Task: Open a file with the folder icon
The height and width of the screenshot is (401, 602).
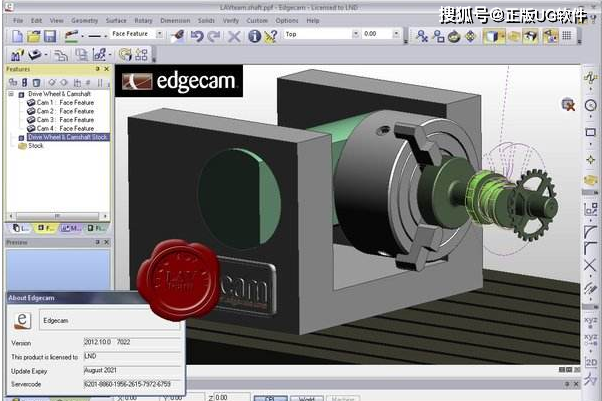Action: [x=34, y=36]
